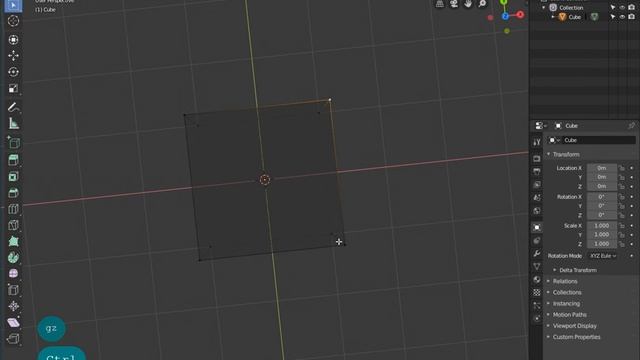Select the Extrude Region tool

pos(13,160)
